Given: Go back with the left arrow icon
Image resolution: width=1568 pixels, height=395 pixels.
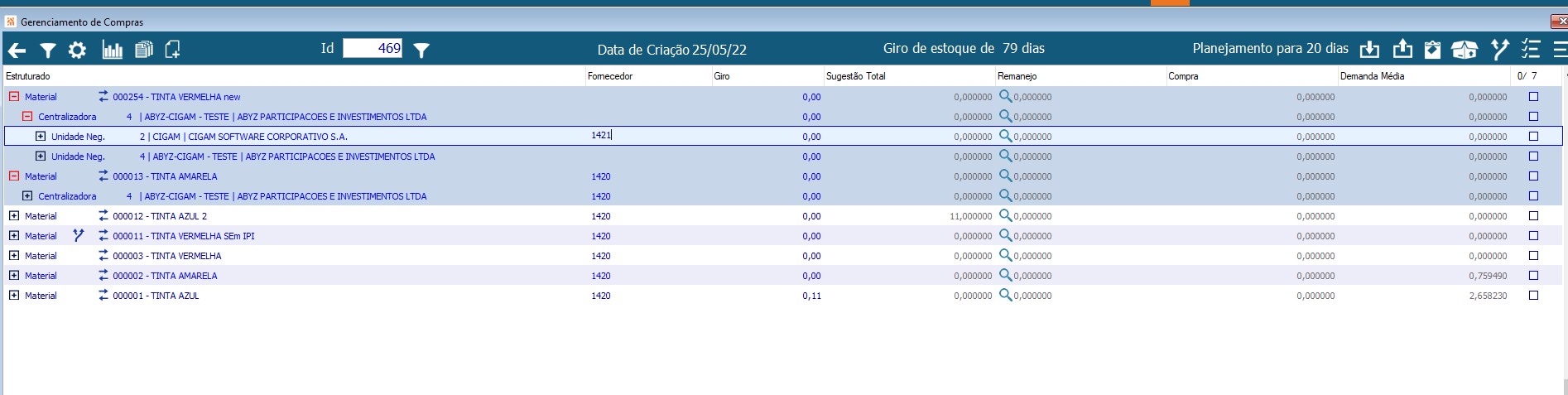Looking at the screenshot, I should point(17,51).
